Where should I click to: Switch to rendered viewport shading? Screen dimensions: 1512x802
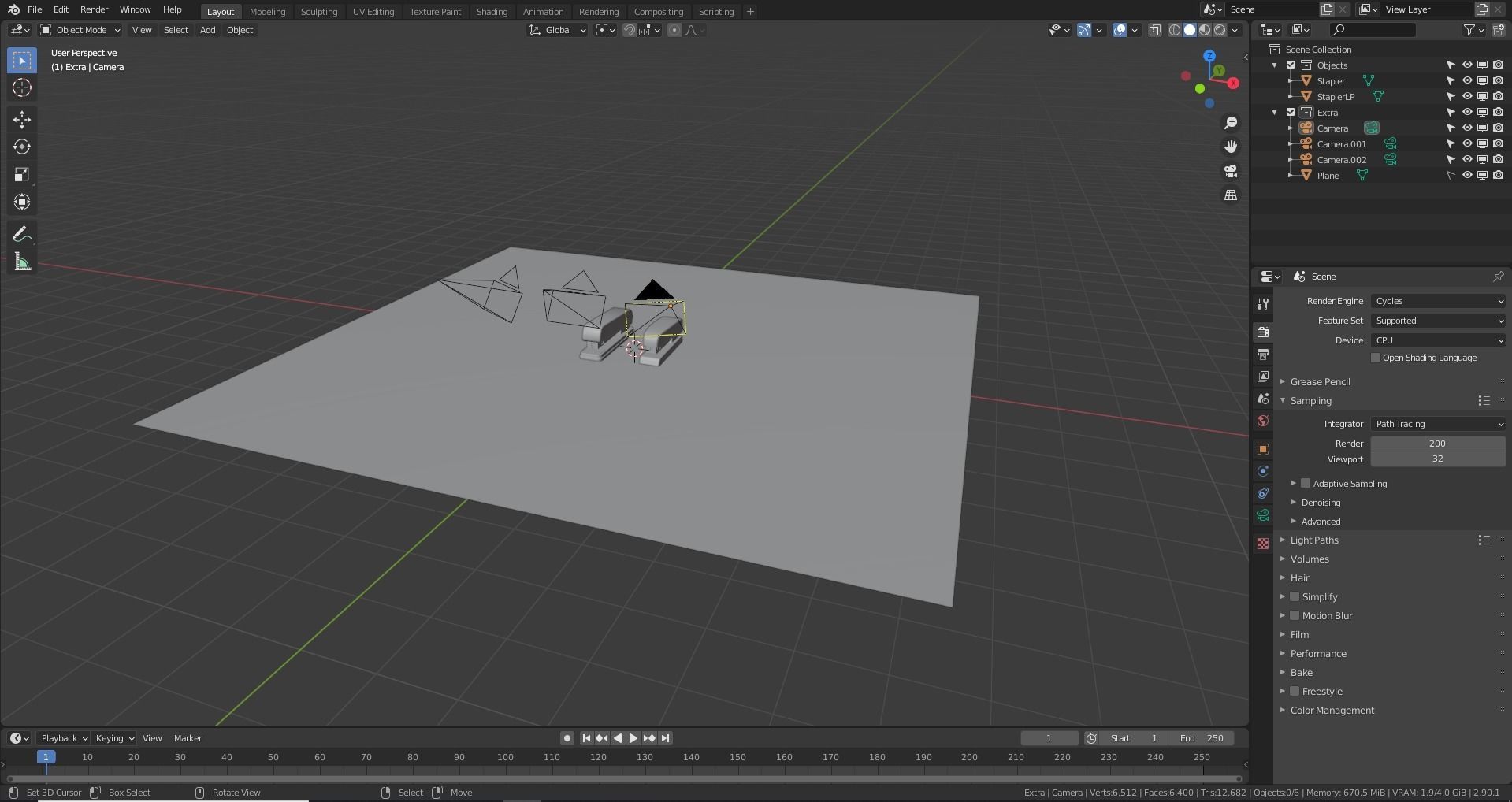1220,30
